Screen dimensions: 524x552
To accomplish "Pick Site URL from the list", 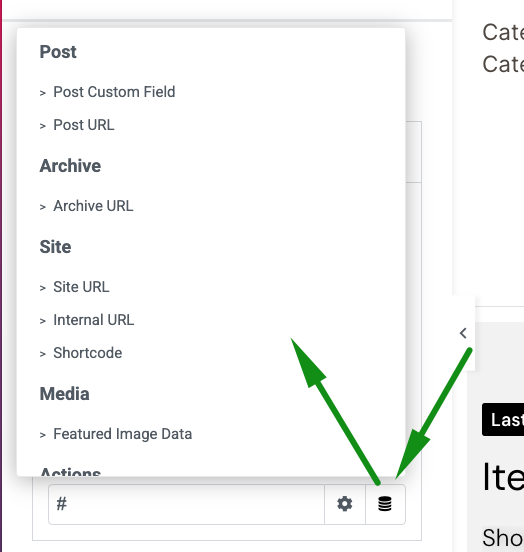I will coord(81,287).
